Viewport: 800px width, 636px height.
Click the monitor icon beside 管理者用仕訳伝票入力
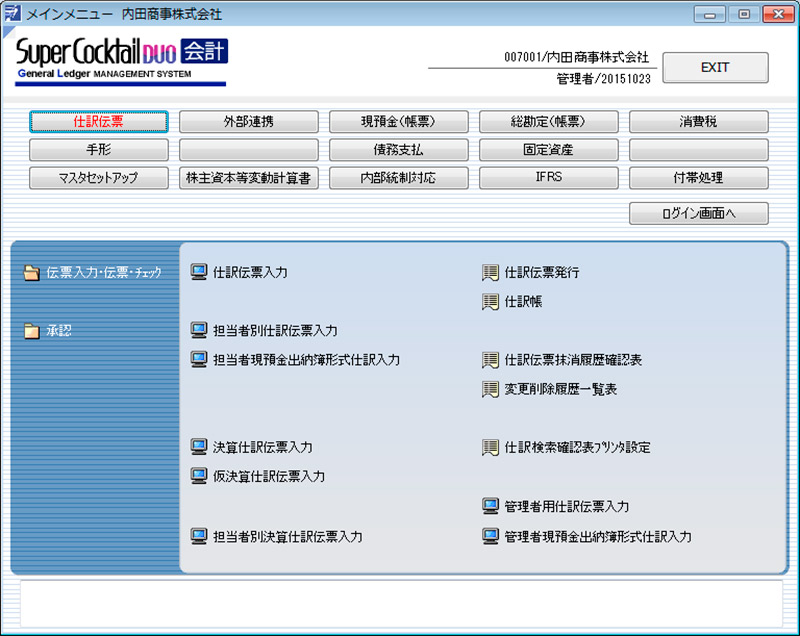coord(490,506)
